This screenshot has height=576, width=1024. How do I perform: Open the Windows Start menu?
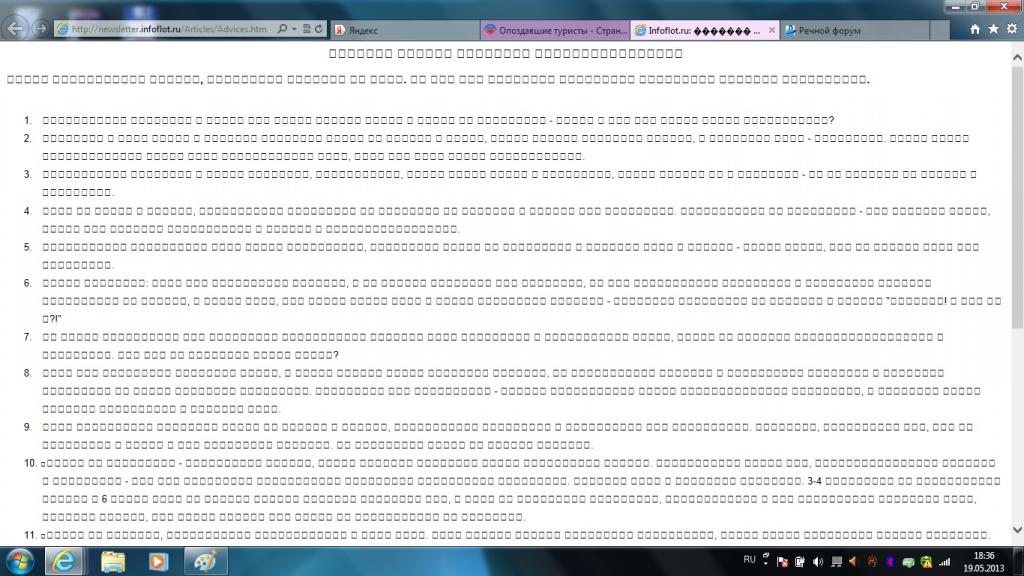pyautogui.click(x=20, y=561)
